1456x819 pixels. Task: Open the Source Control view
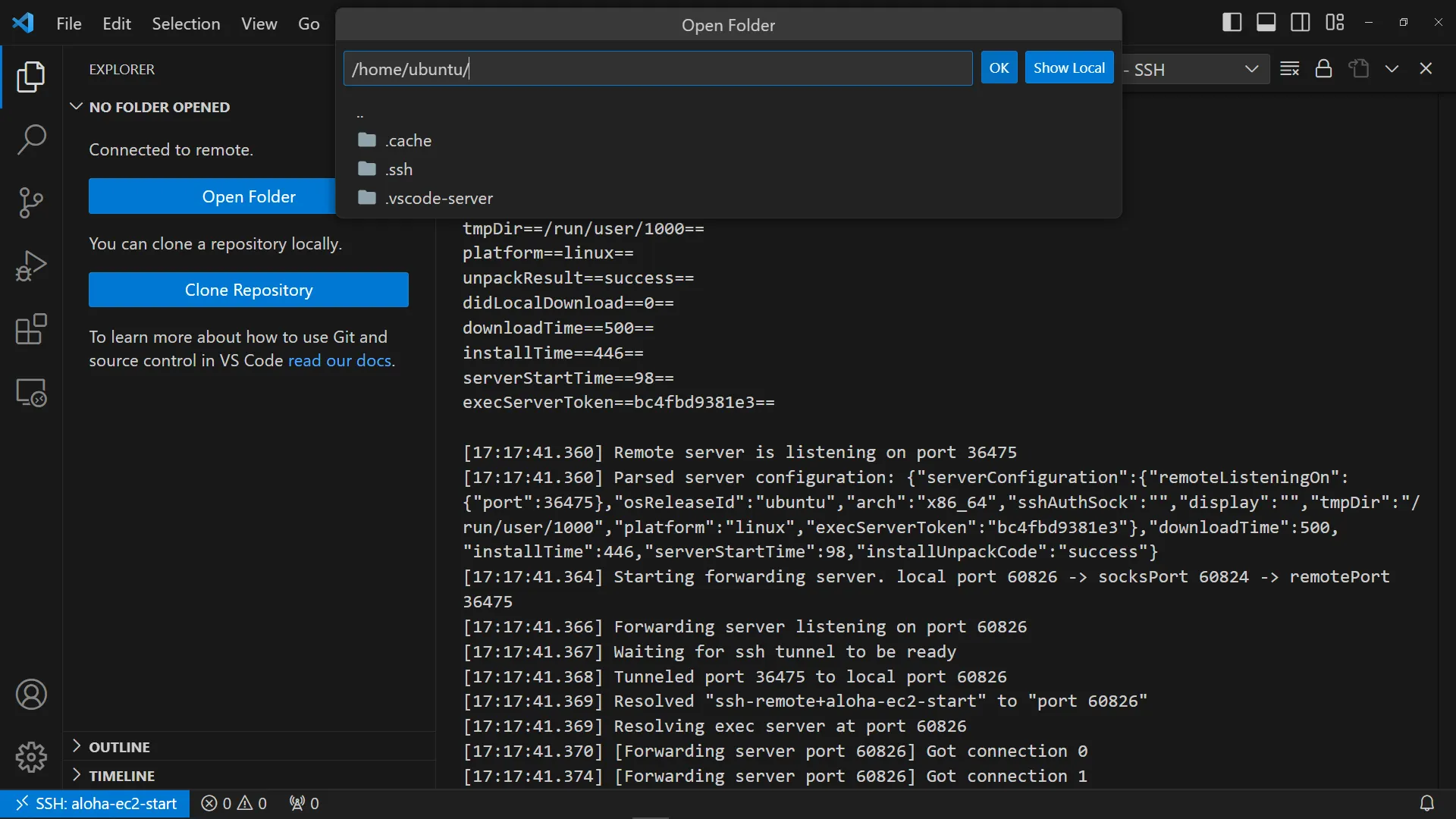[x=31, y=203]
